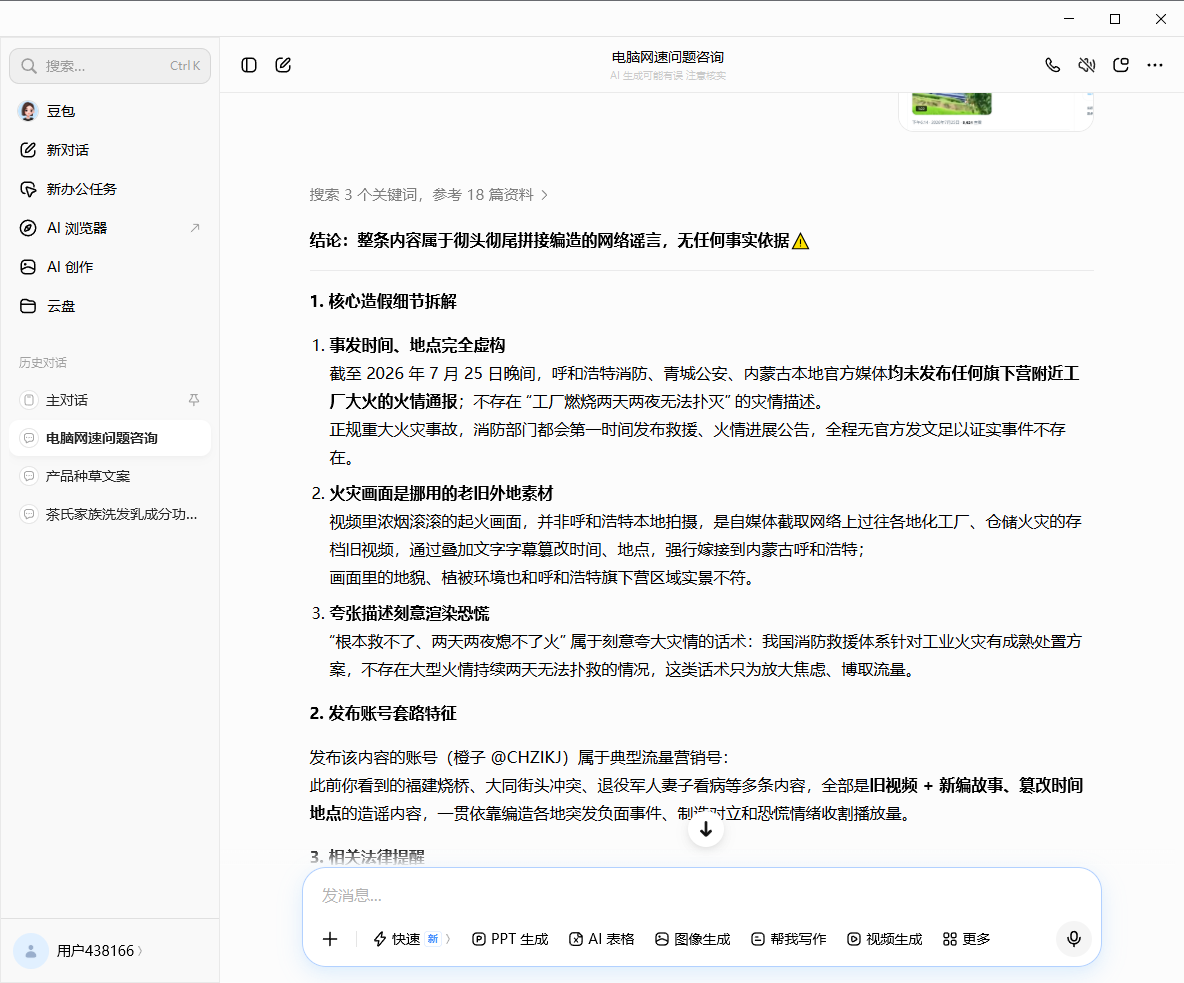
Task: Open AI 浏览器 in sidebar
Action: (x=110, y=228)
